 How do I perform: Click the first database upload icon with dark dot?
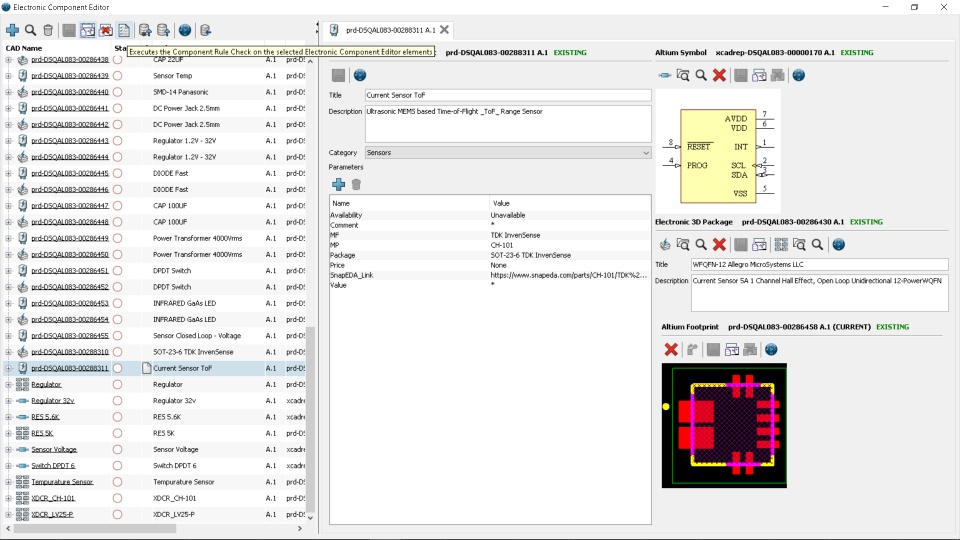[145, 30]
